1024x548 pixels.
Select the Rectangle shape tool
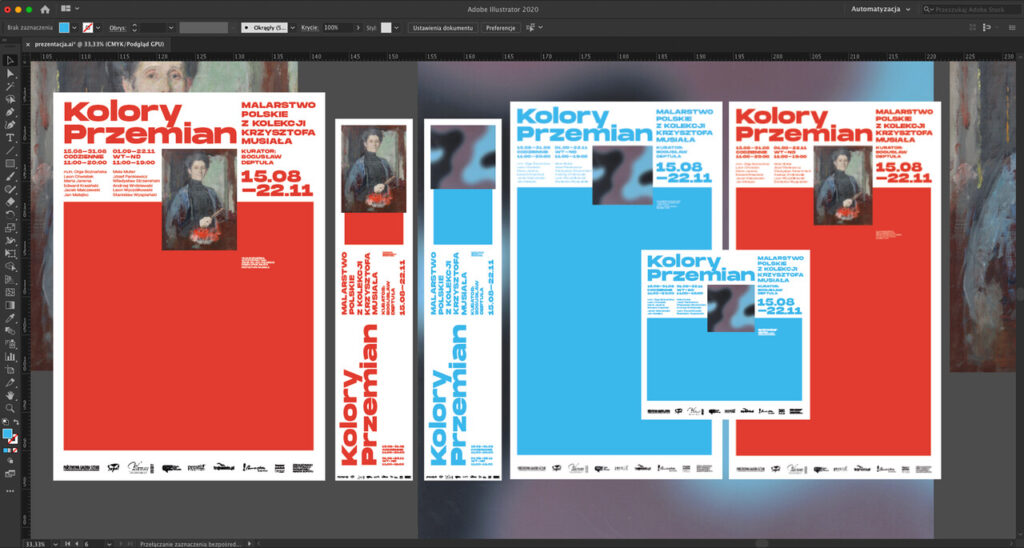(x=11, y=163)
